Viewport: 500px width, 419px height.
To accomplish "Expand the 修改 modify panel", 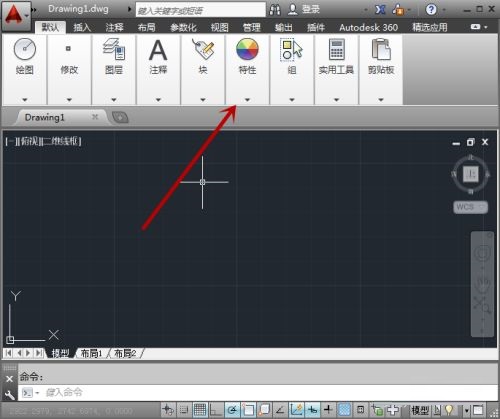I will (x=69, y=100).
